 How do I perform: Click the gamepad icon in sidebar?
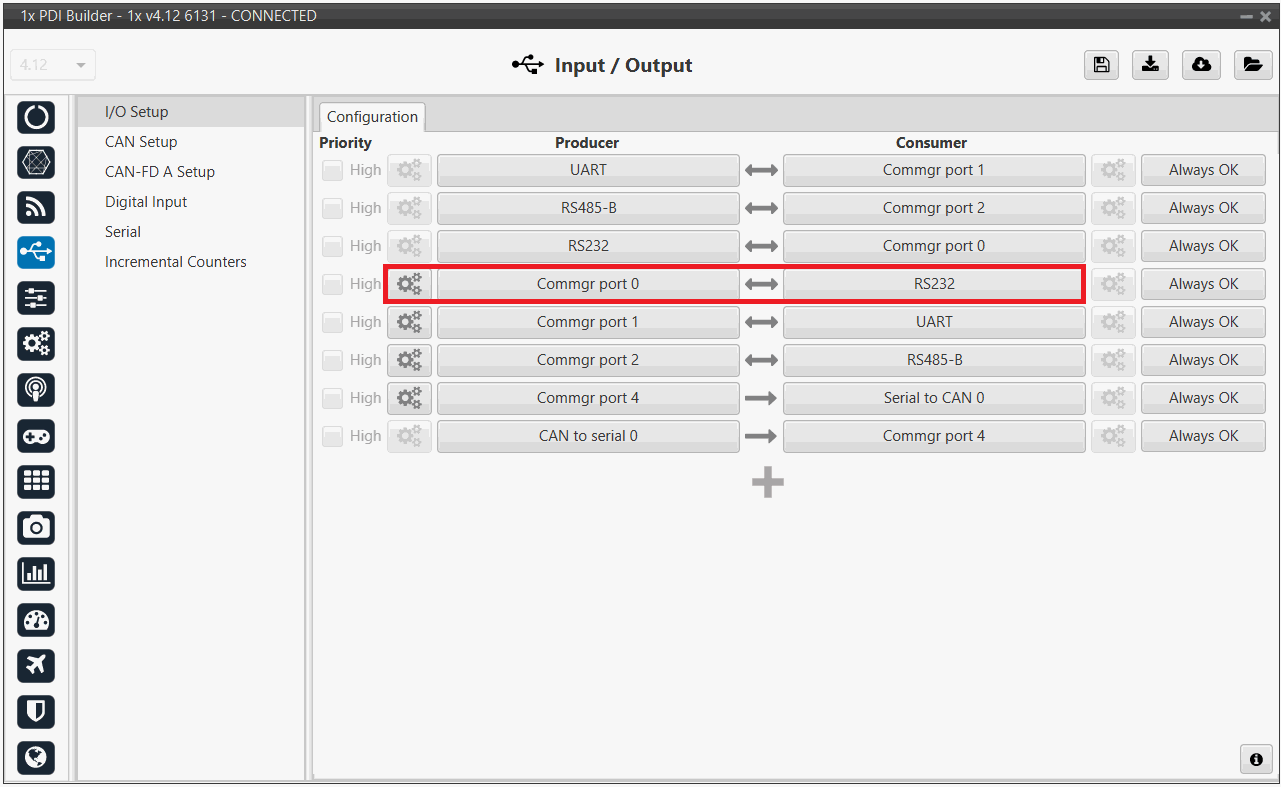(x=36, y=436)
